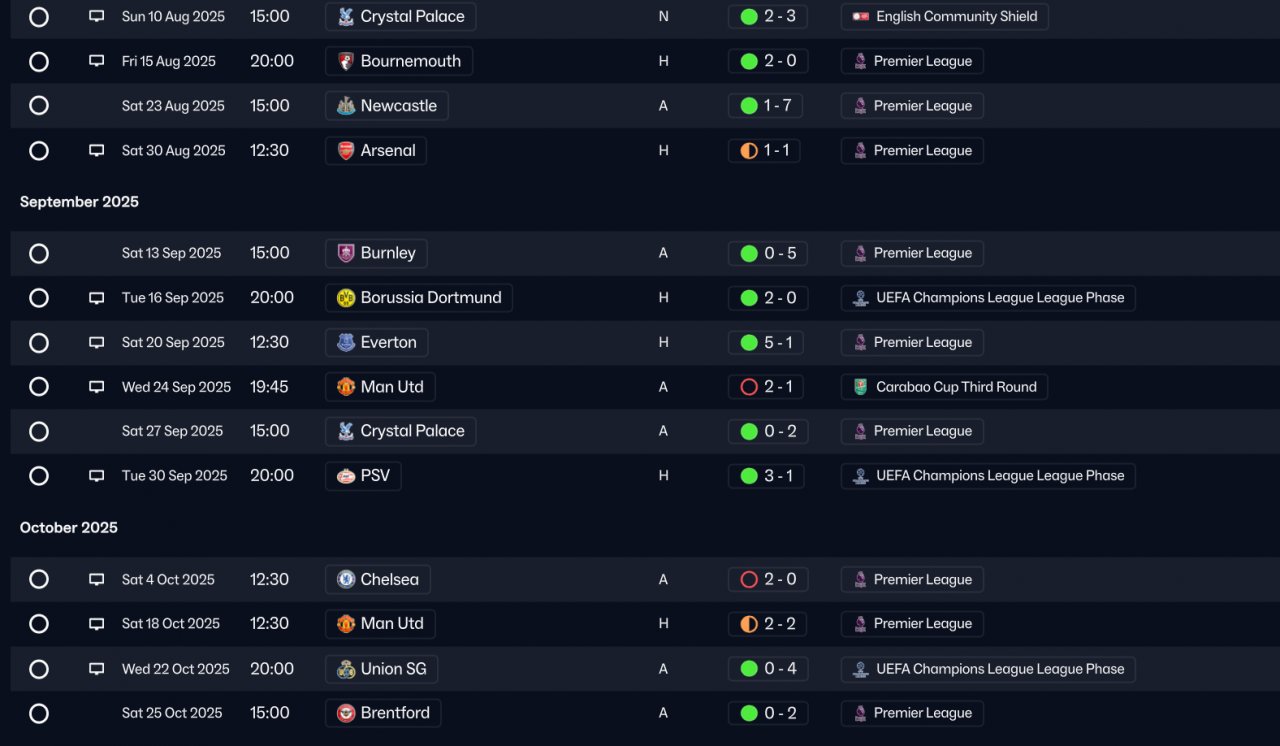The image size is (1280, 746).
Task: Click the green win indicator for Everton result
Action: coord(749,343)
